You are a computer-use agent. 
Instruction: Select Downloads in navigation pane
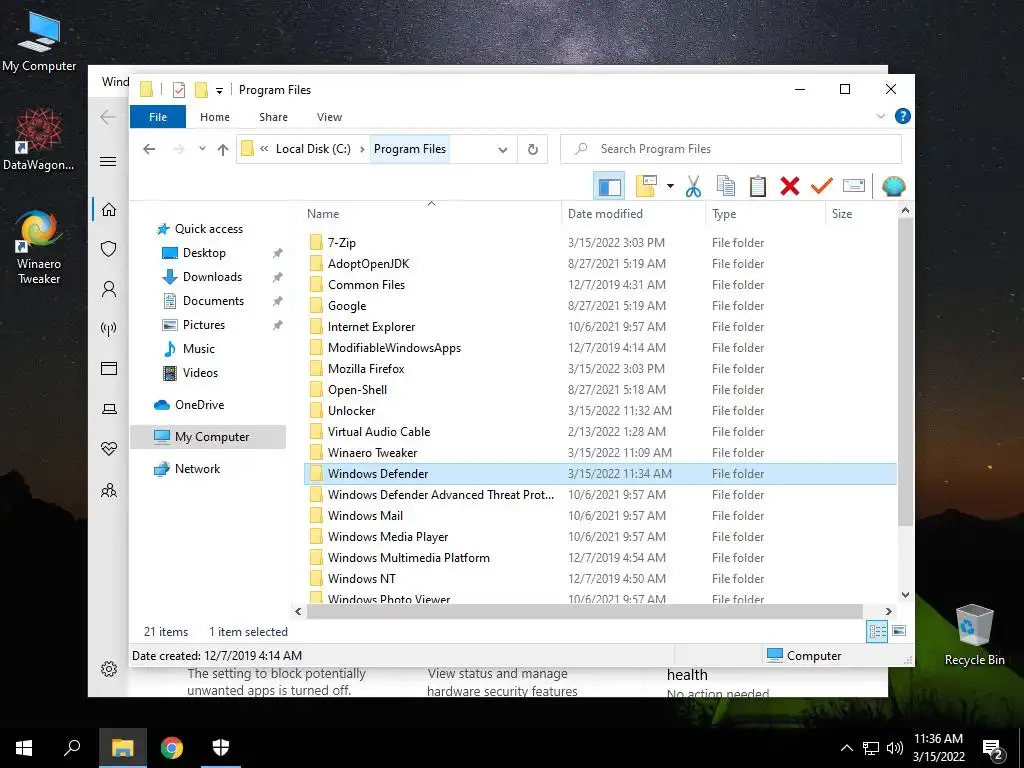point(212,277)
